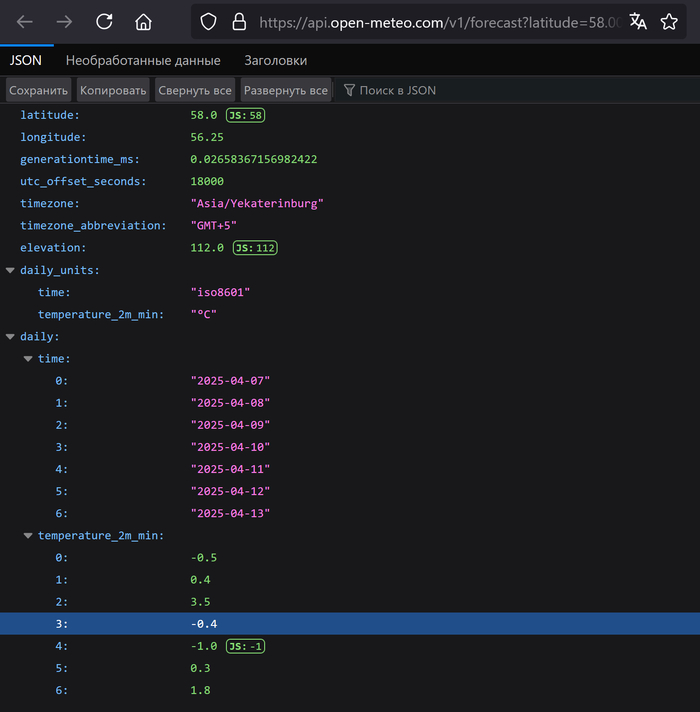Switch to Необработанные данные tab
This screenshot has height=712, width=700.
[x=143, y=61]
